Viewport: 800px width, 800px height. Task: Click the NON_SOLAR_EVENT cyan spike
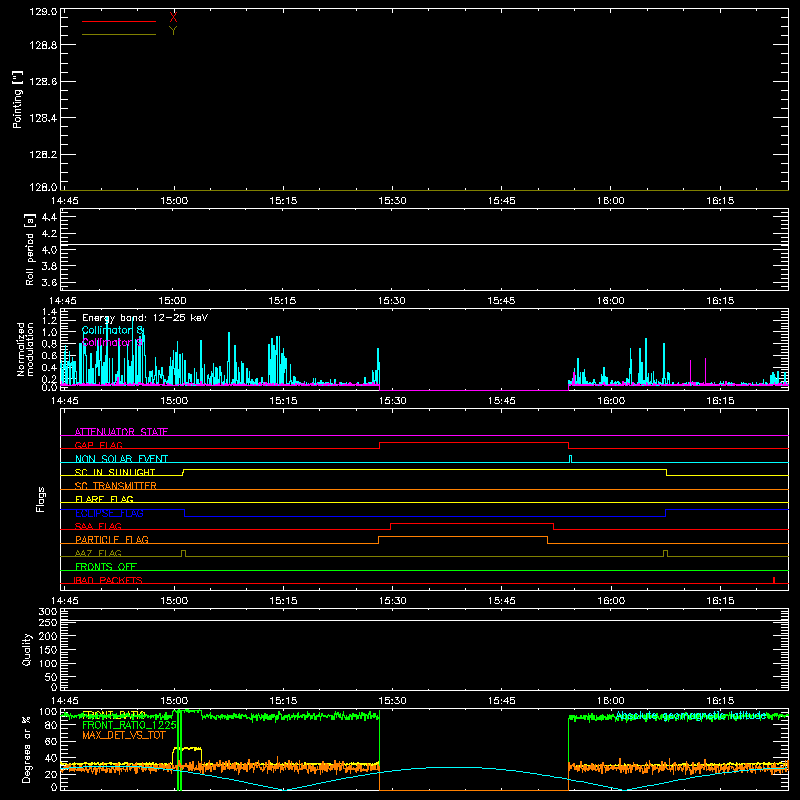click(570, 459)
